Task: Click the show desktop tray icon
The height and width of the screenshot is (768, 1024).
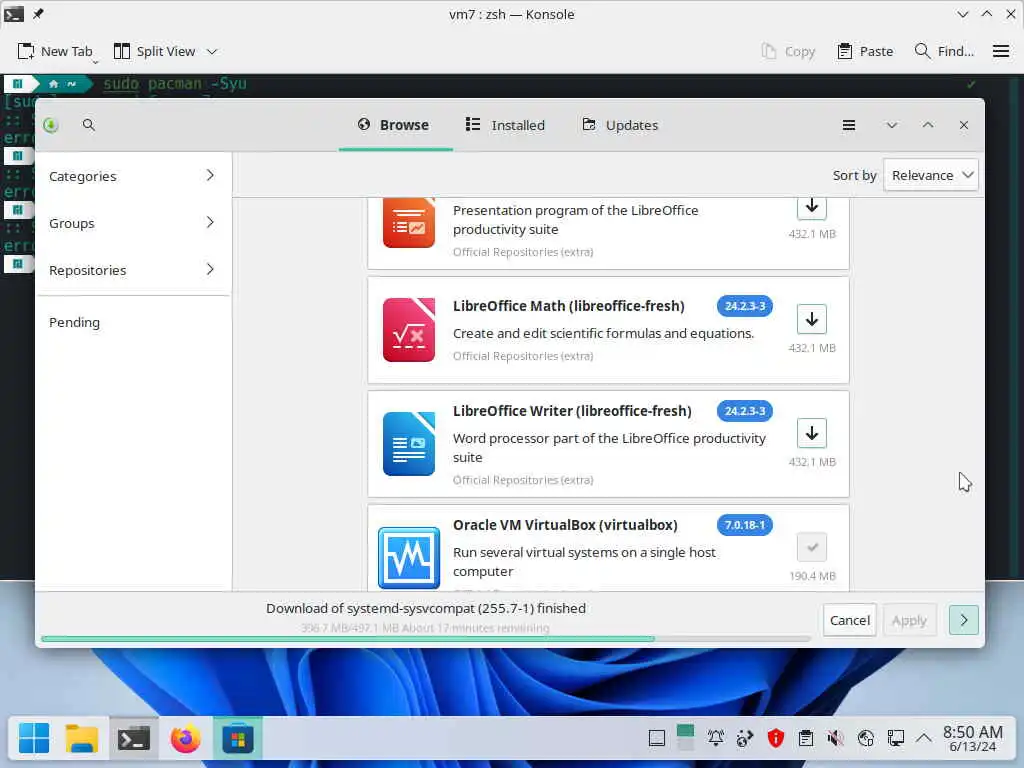Action: 656,738
